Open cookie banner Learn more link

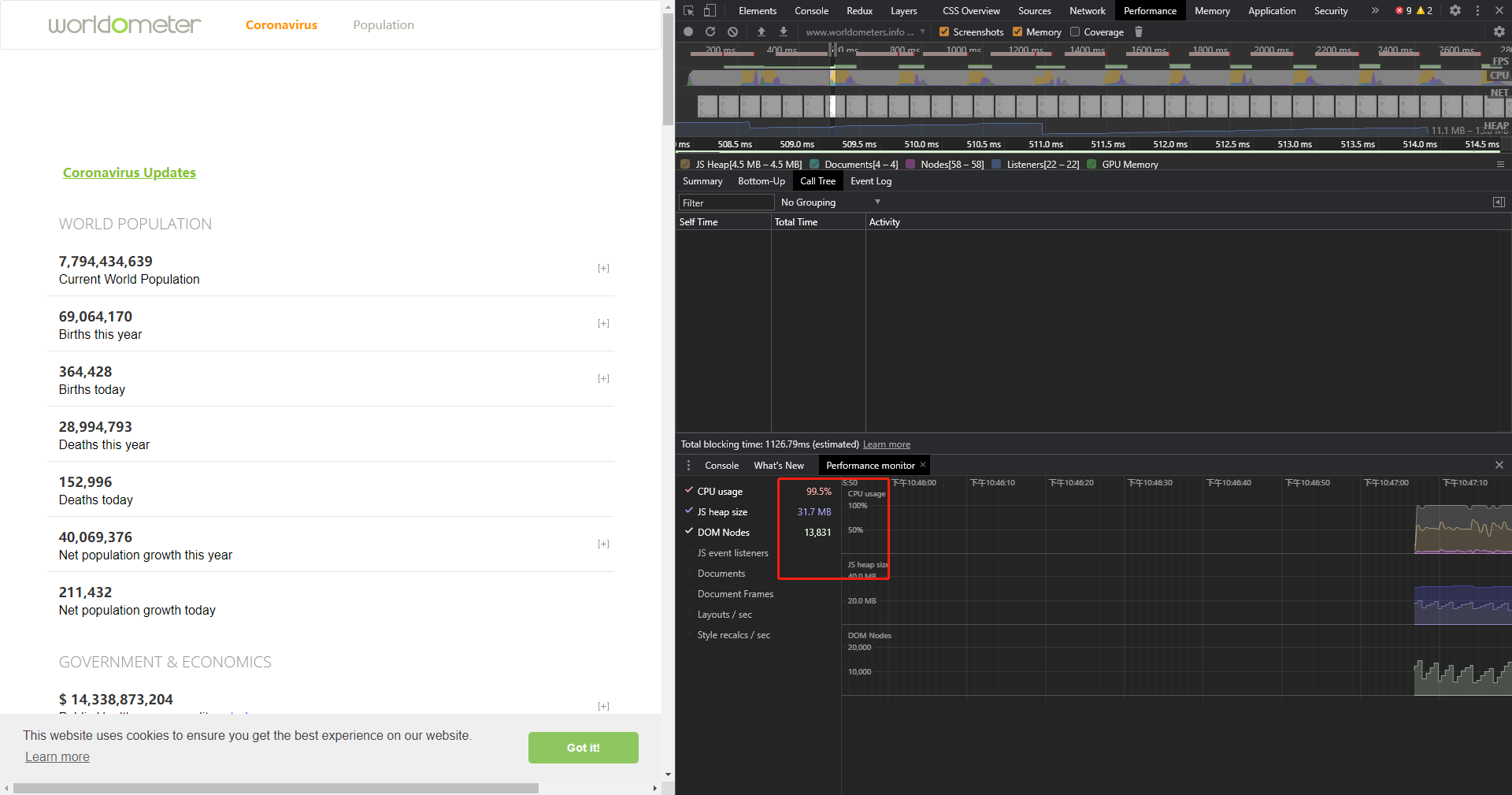pos(57,757)
